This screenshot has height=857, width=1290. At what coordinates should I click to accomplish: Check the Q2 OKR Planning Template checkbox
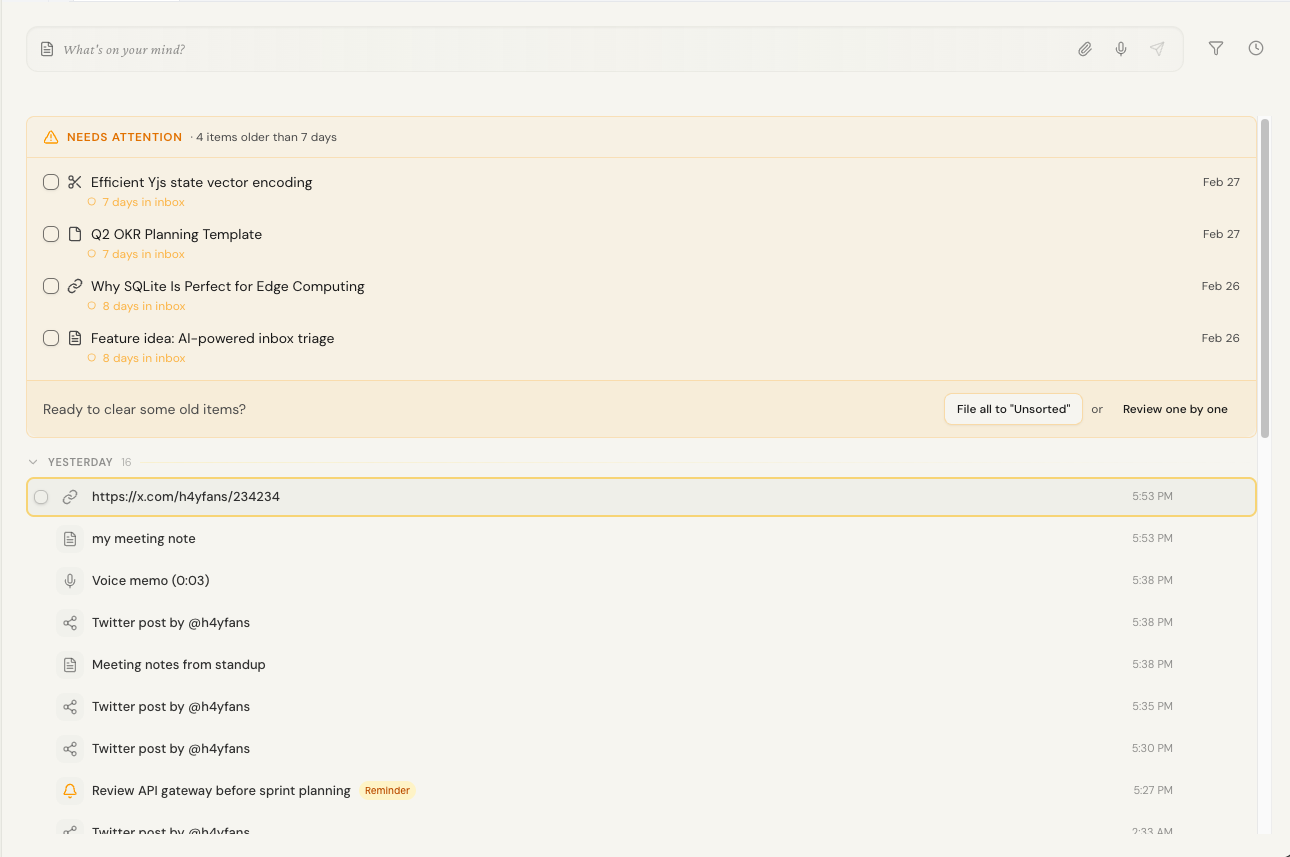pyautogui.click(x=51, y=233)
